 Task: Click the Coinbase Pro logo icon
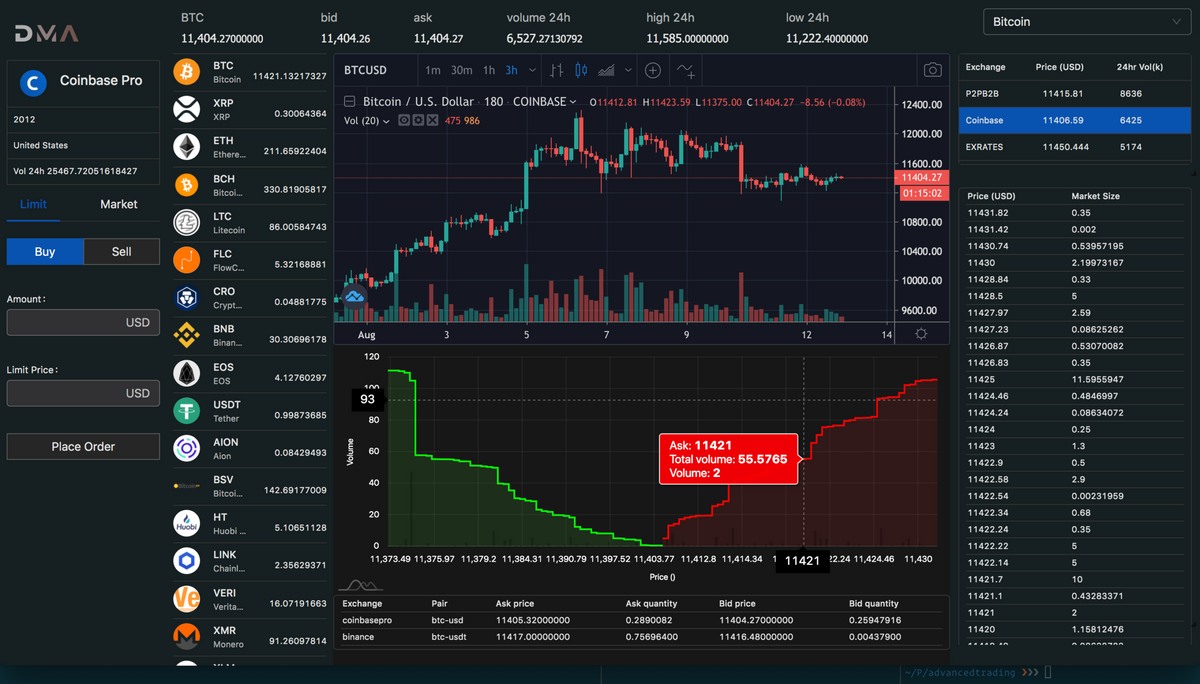point(35,83)
